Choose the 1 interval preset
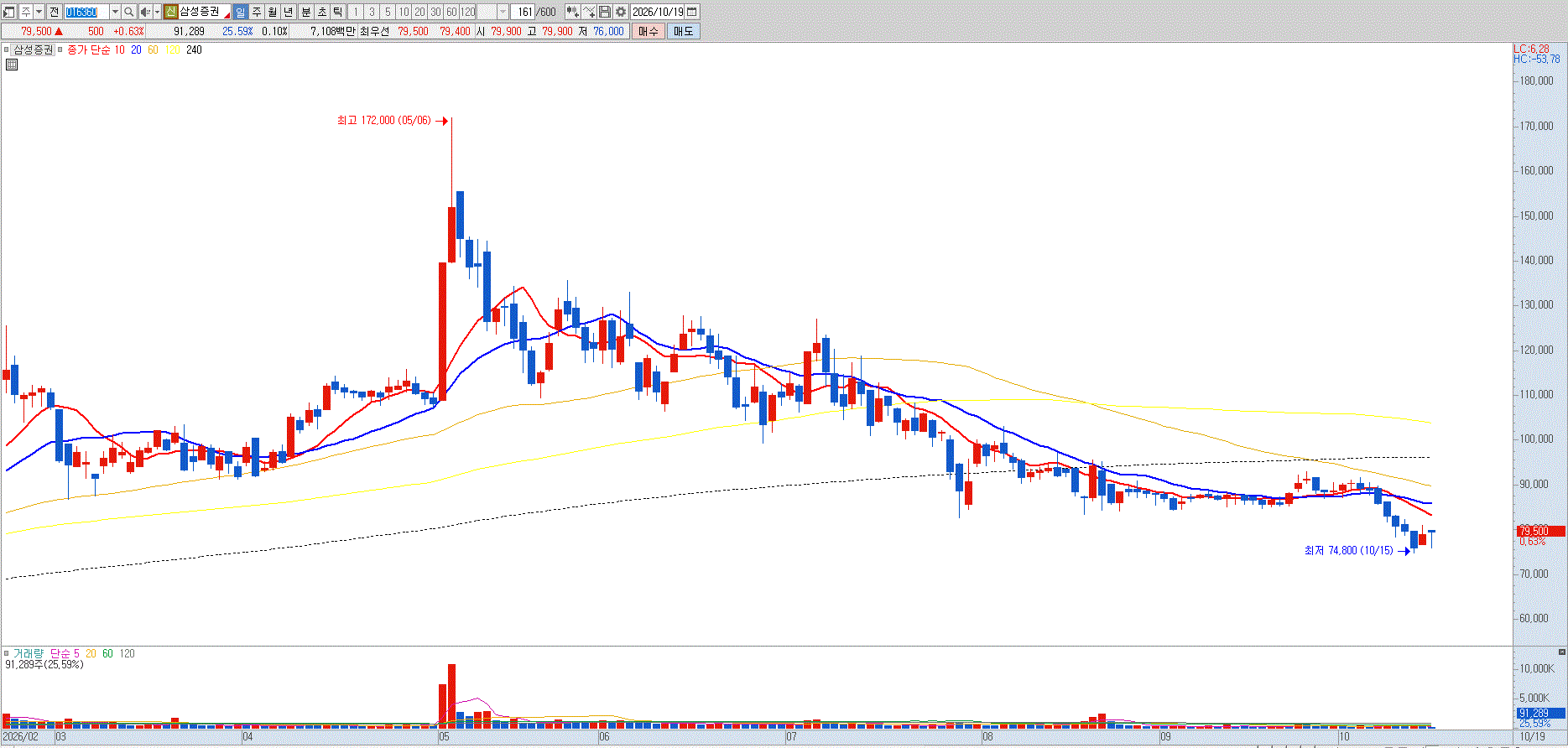The height and width of the screenshot is (748, 1568). (x=356, y=12)
